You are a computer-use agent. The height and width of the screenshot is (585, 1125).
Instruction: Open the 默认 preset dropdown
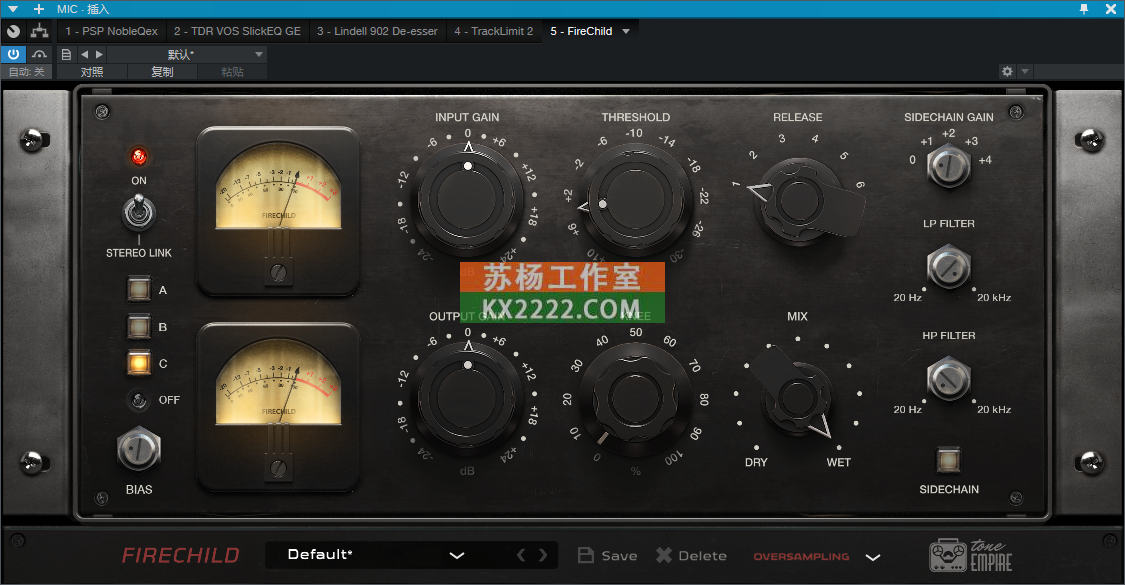[189, 55]
